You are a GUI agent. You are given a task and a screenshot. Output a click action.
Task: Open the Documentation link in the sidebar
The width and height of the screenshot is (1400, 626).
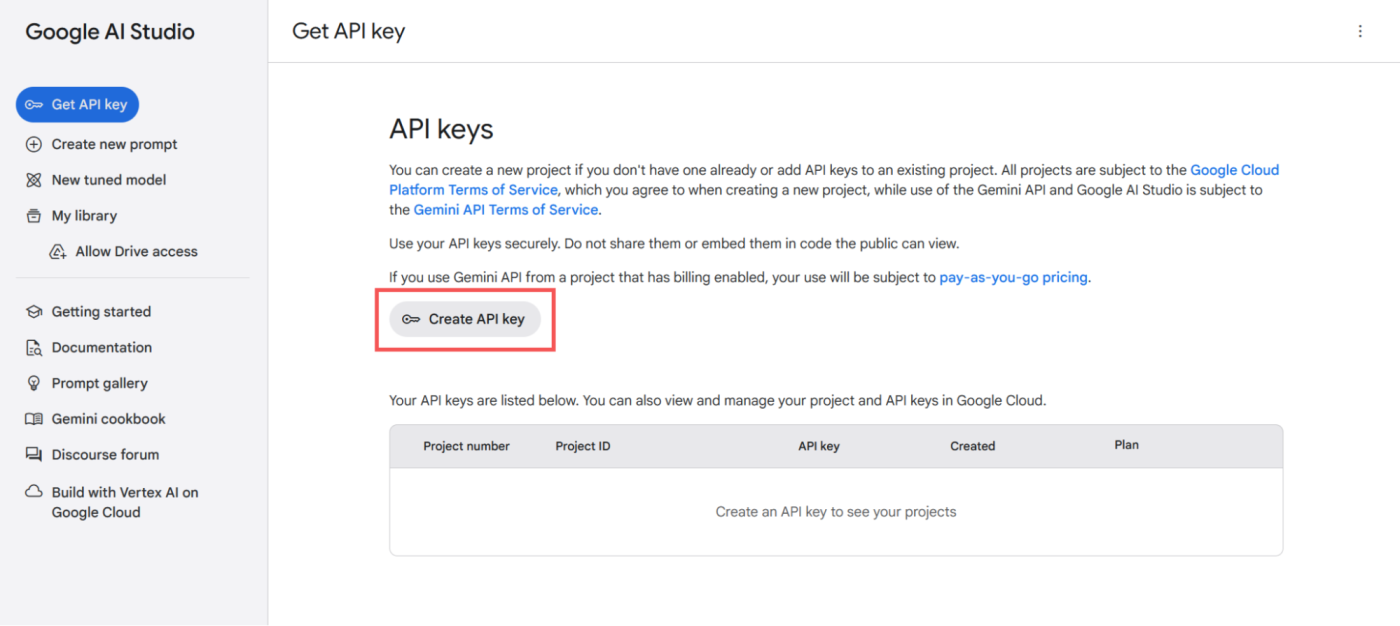click(102, 348)
